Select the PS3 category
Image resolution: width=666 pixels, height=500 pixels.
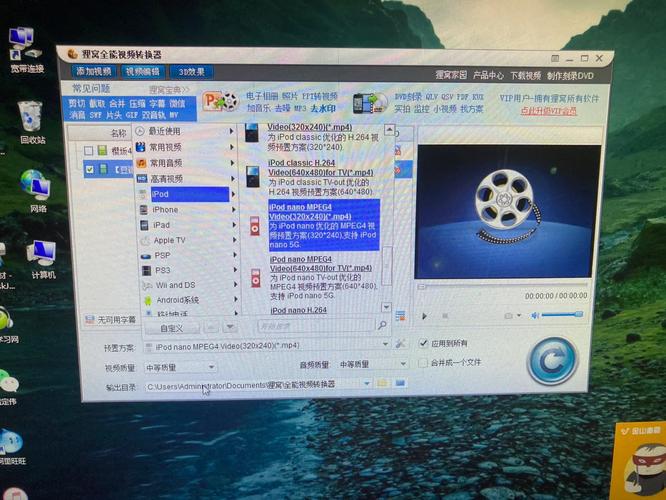189,270
